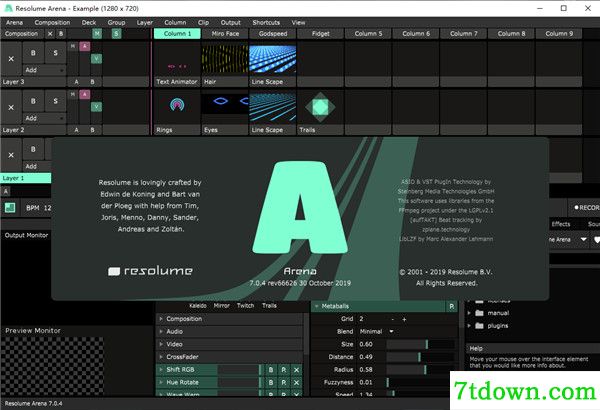Toggle composition master M button

[x=97, y=34]
